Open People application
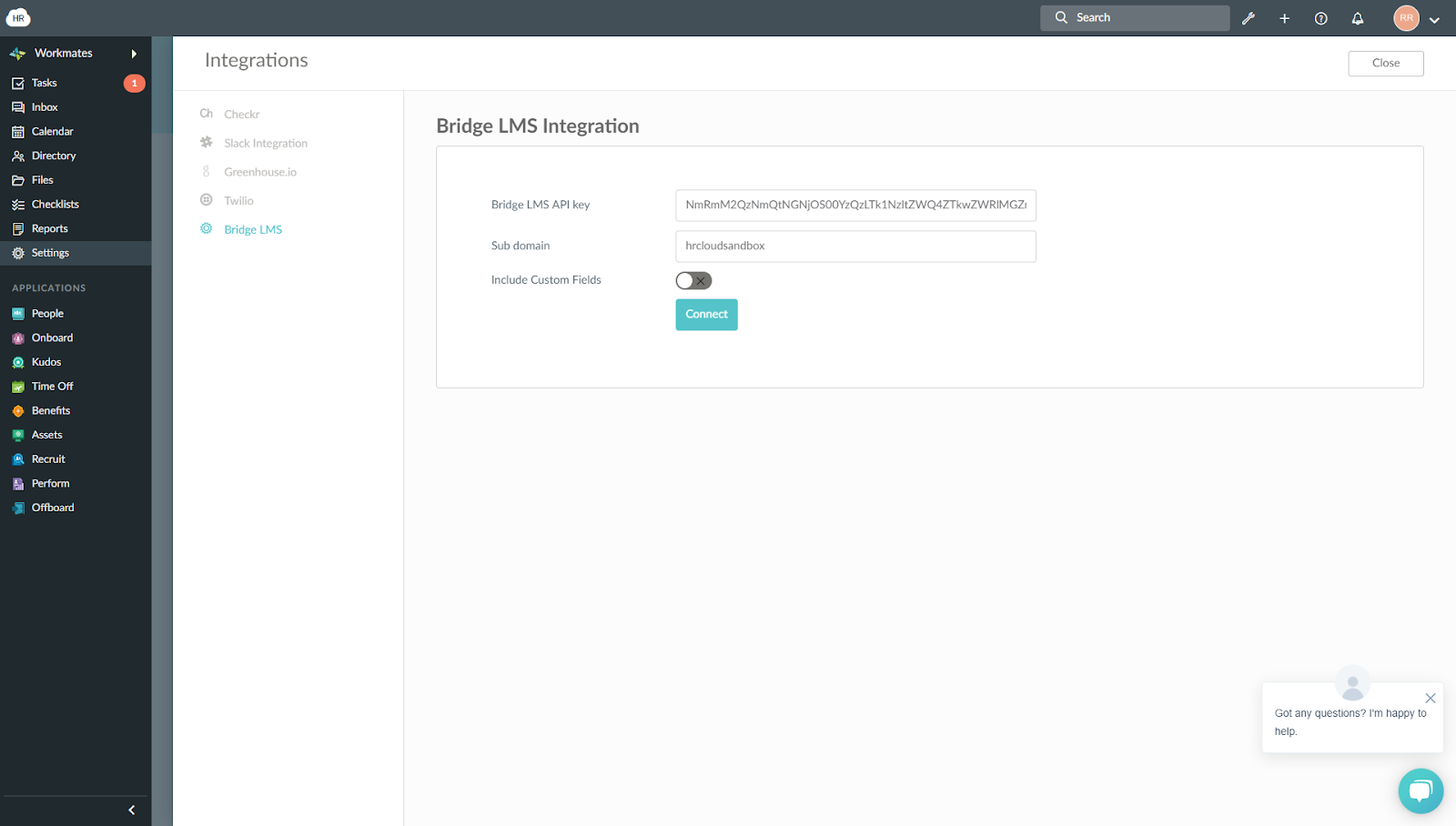This screenshot has width=1456, height=826. (47, 314)
